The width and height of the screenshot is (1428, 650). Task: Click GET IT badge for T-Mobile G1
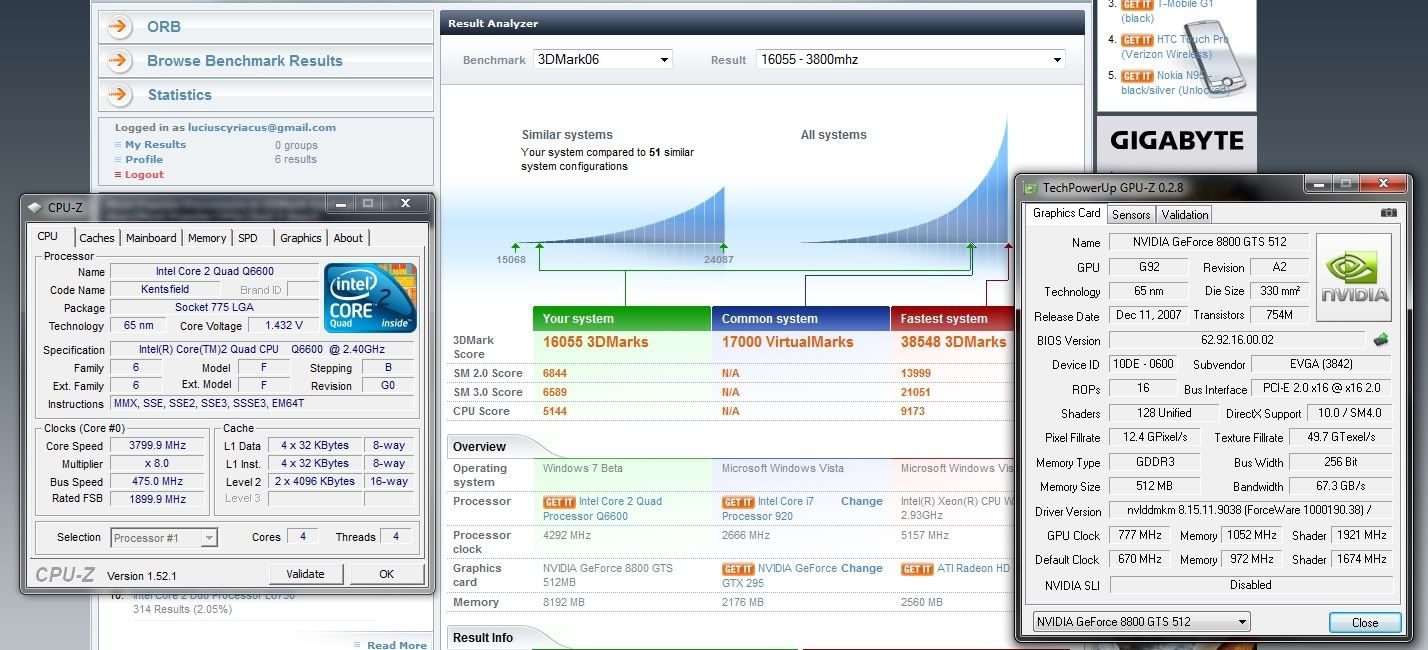pos(1137,5)
